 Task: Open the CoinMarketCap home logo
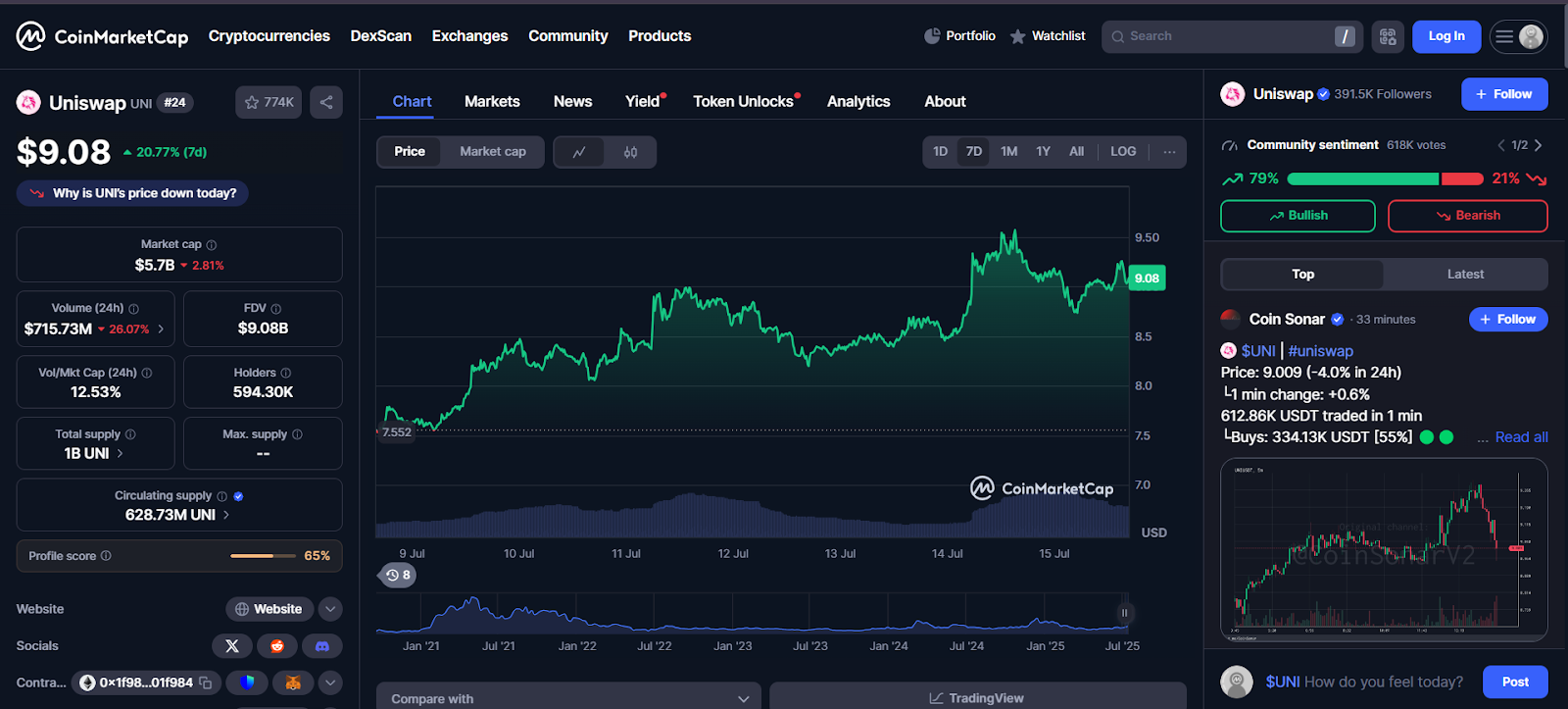pyautogui.click(x=102, y=36)
